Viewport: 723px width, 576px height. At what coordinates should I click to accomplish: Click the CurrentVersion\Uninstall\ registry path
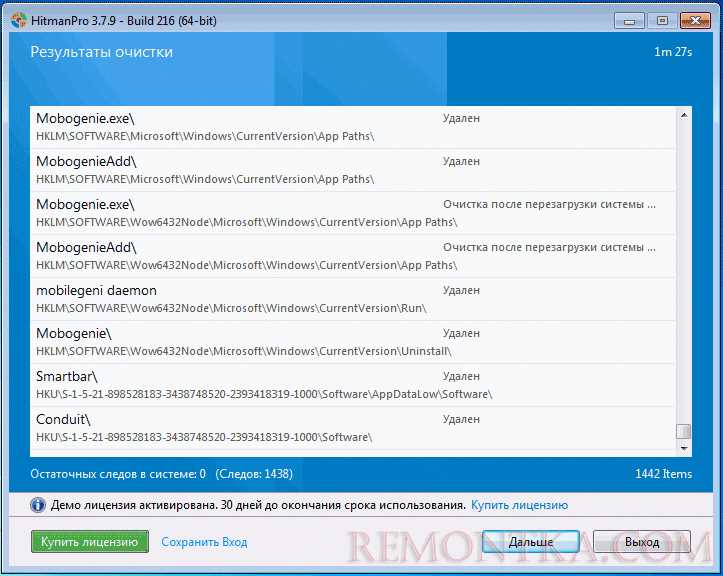pyautogui.click(x=243, y=351)
